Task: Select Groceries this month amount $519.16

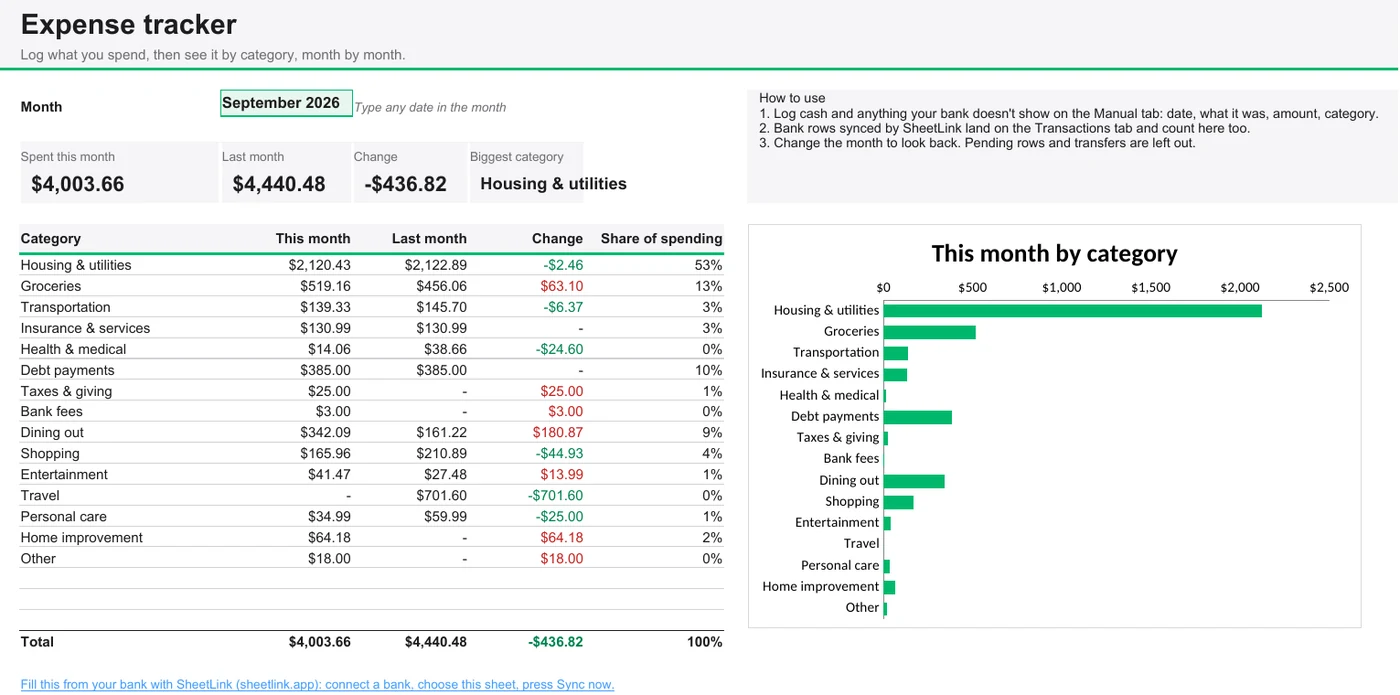Action: click(x=325, y=286)
